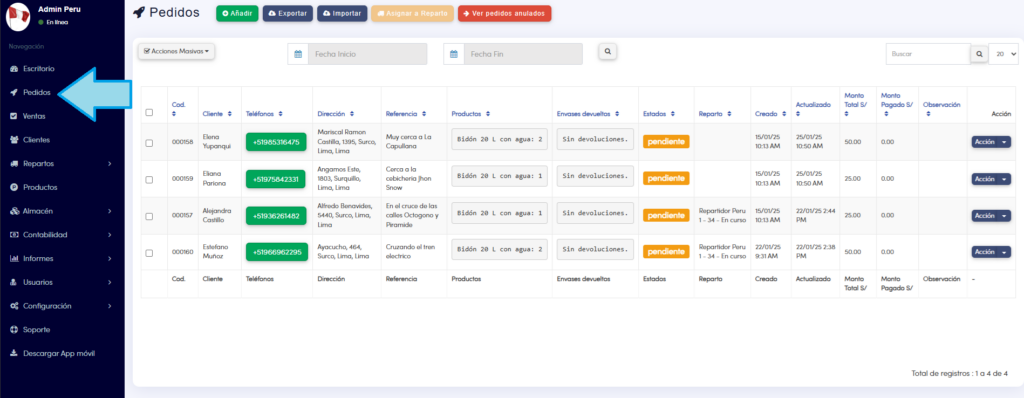Click calendar icon for Fecha Inicio
The image size is (1024, 398).
[298, 54]
